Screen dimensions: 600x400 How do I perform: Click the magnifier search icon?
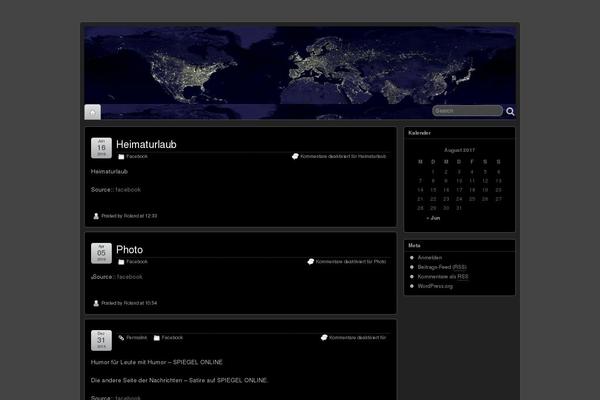(510, 111)
